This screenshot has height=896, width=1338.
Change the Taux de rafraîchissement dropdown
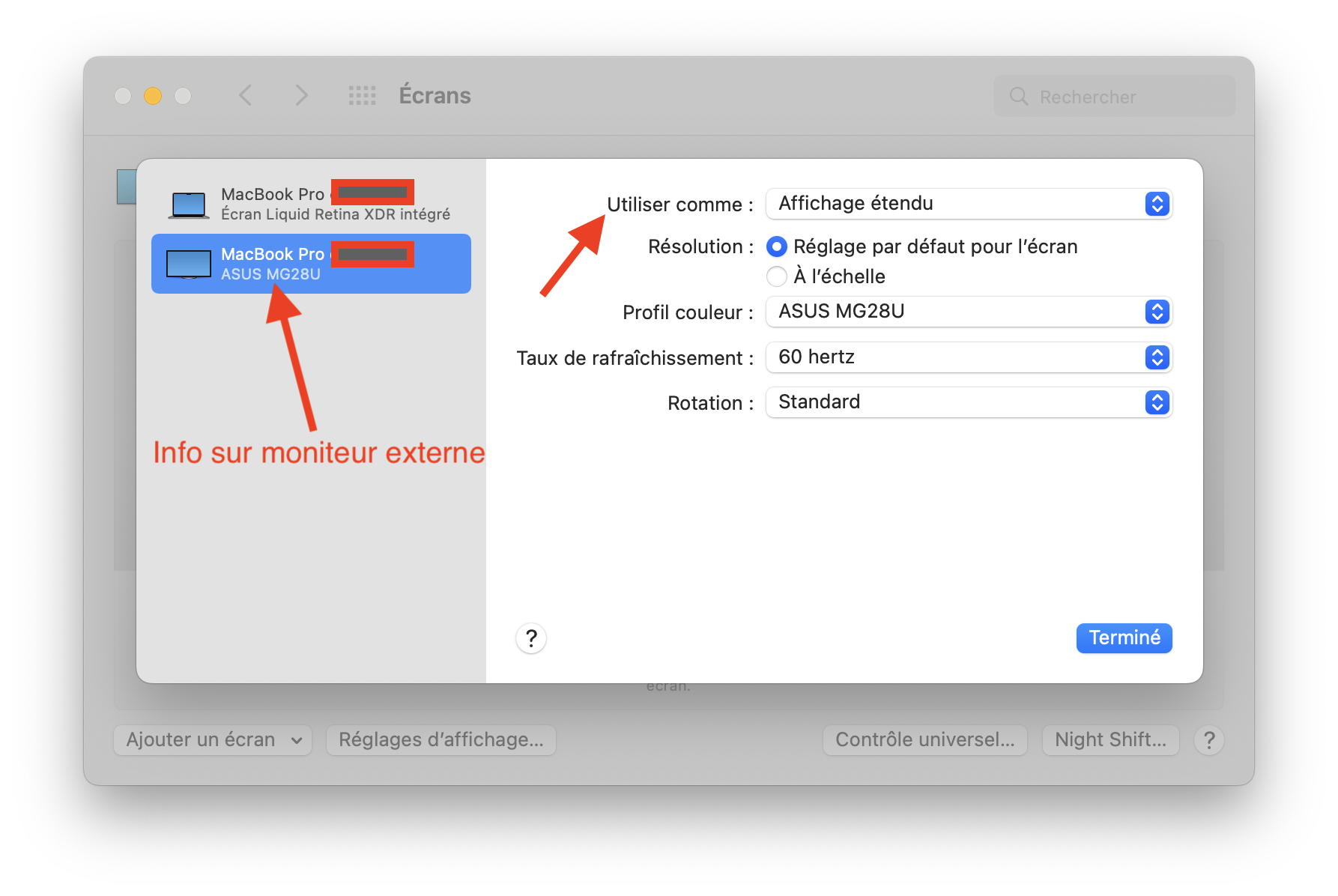pyautogui.click(x=969, y=357)
